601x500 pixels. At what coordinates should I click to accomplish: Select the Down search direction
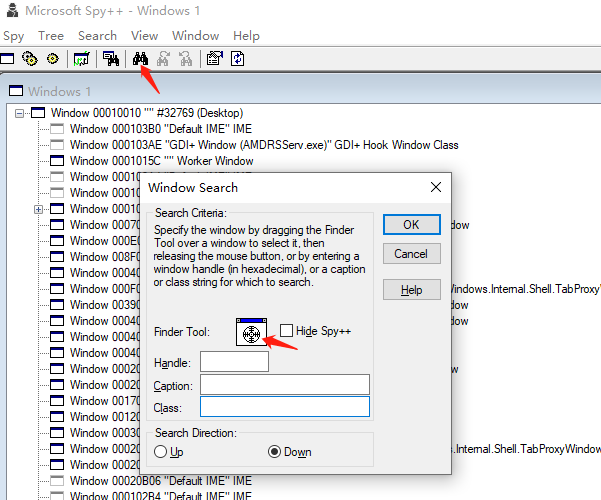coord(274,452)
